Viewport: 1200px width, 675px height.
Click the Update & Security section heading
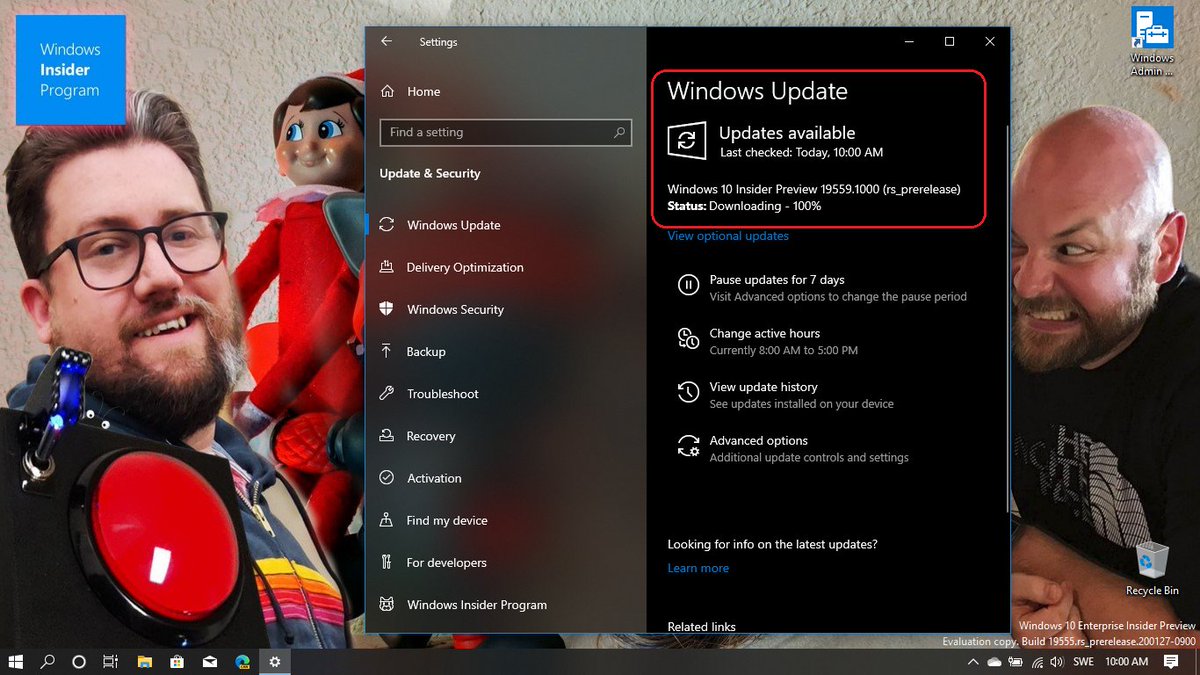430,173
